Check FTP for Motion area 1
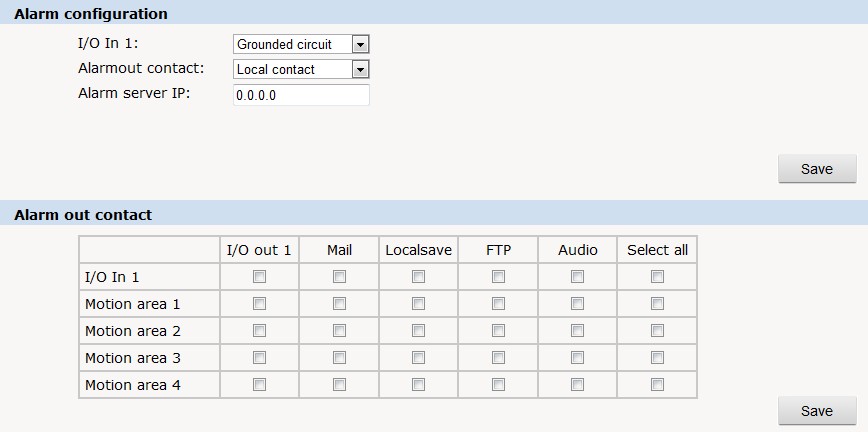868x432 pixels. 498,304
